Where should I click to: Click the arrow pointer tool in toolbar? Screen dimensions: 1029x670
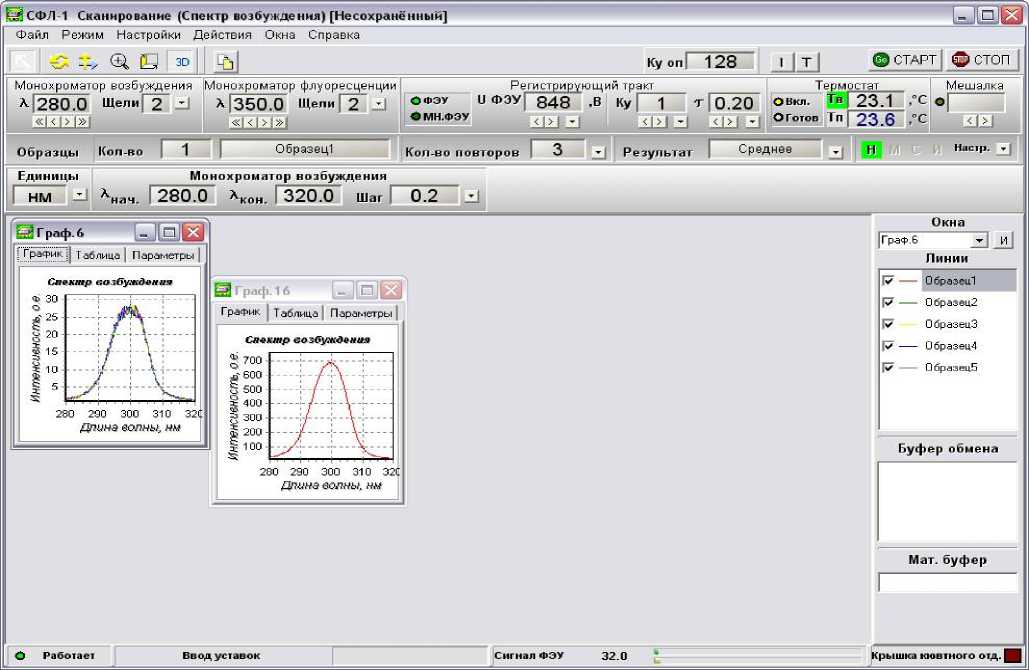point(23,62)
